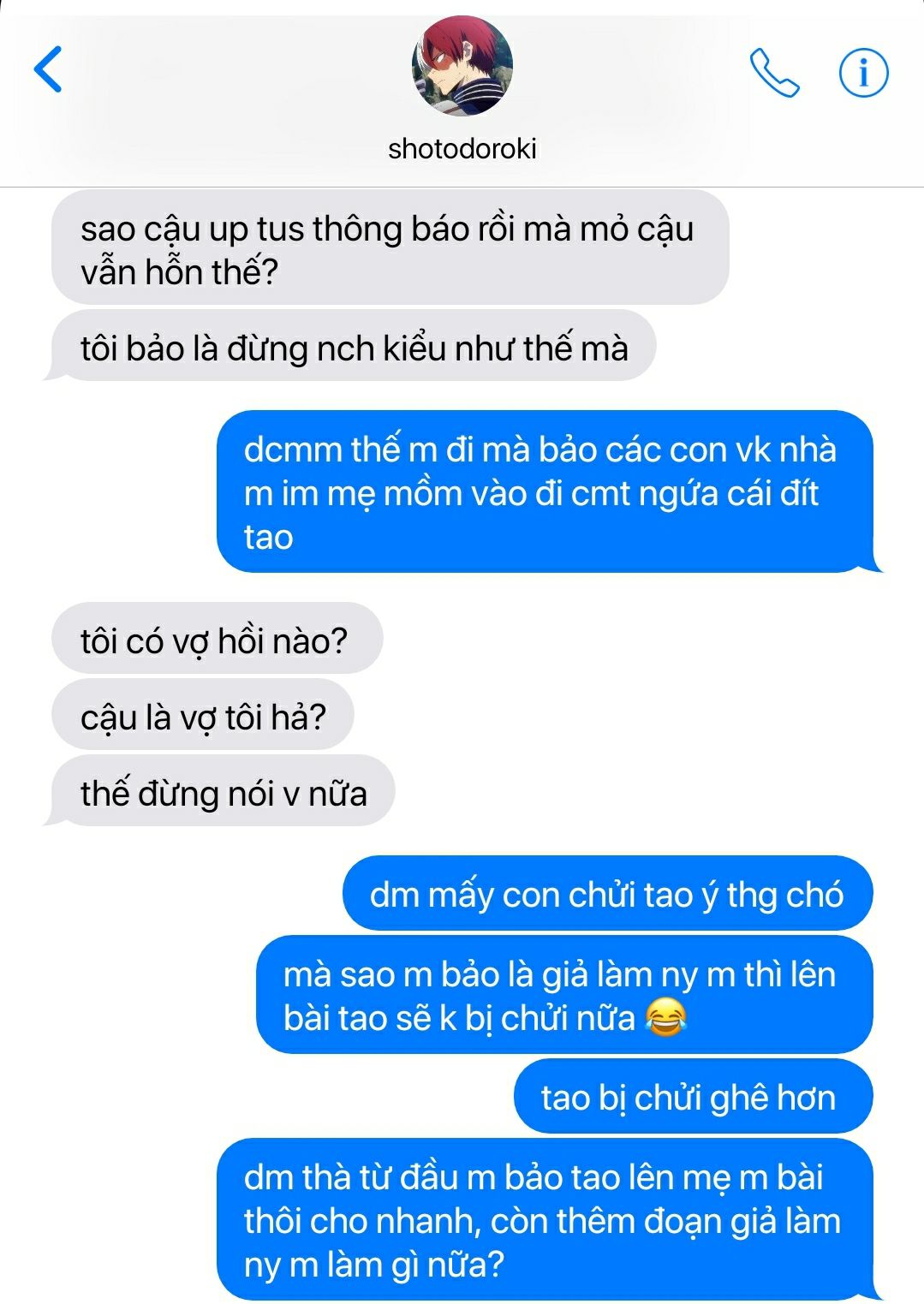Tap the message with the laughing emoji
This screenshot has height=1304, width=924.
coord(564,995)
